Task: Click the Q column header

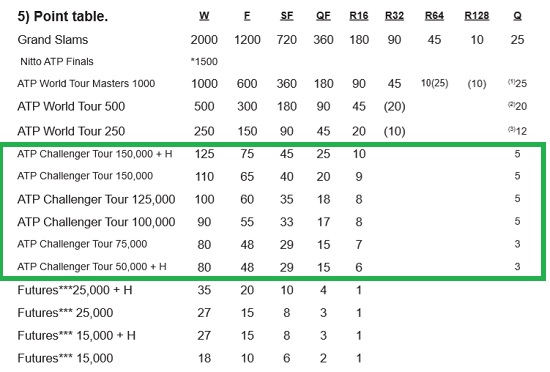Action: tap(517, 16)
